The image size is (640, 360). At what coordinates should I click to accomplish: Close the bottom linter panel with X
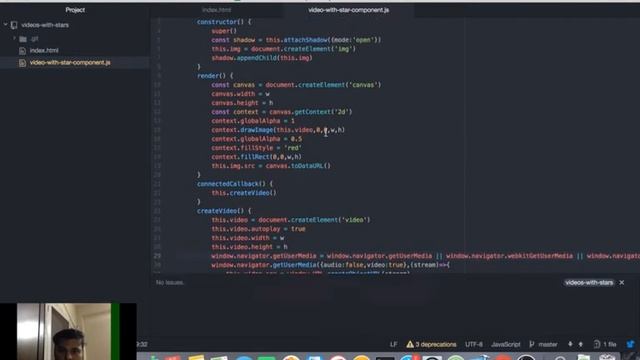click(x=622, y=282)
